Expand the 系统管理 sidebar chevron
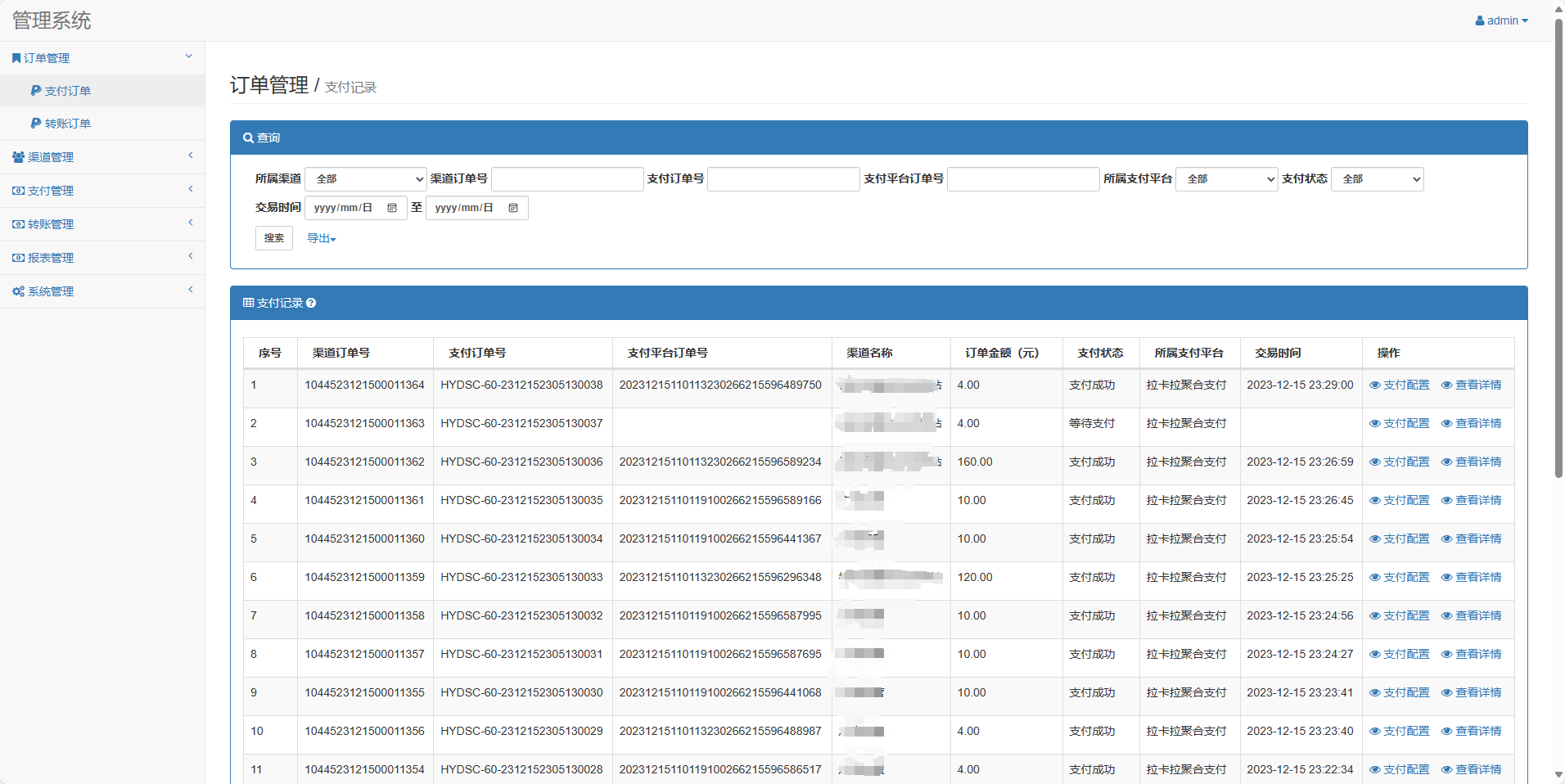 click(191, 290)
